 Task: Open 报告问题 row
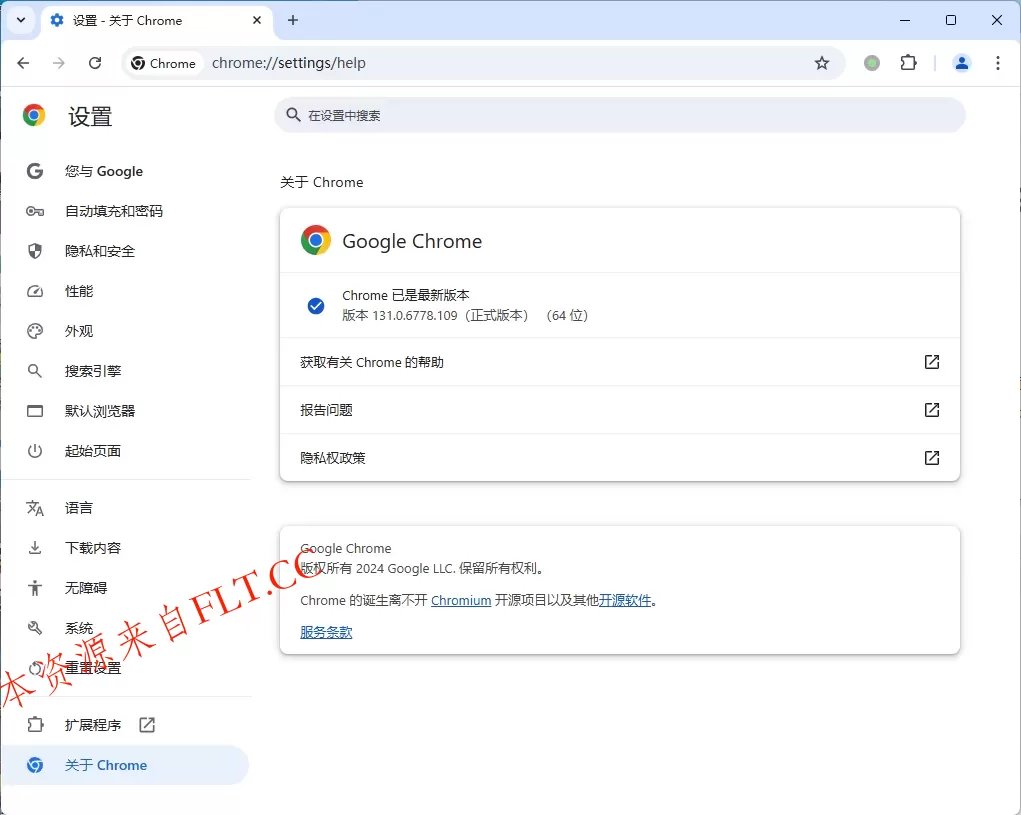pyautogui.click(x=620, y=410)
